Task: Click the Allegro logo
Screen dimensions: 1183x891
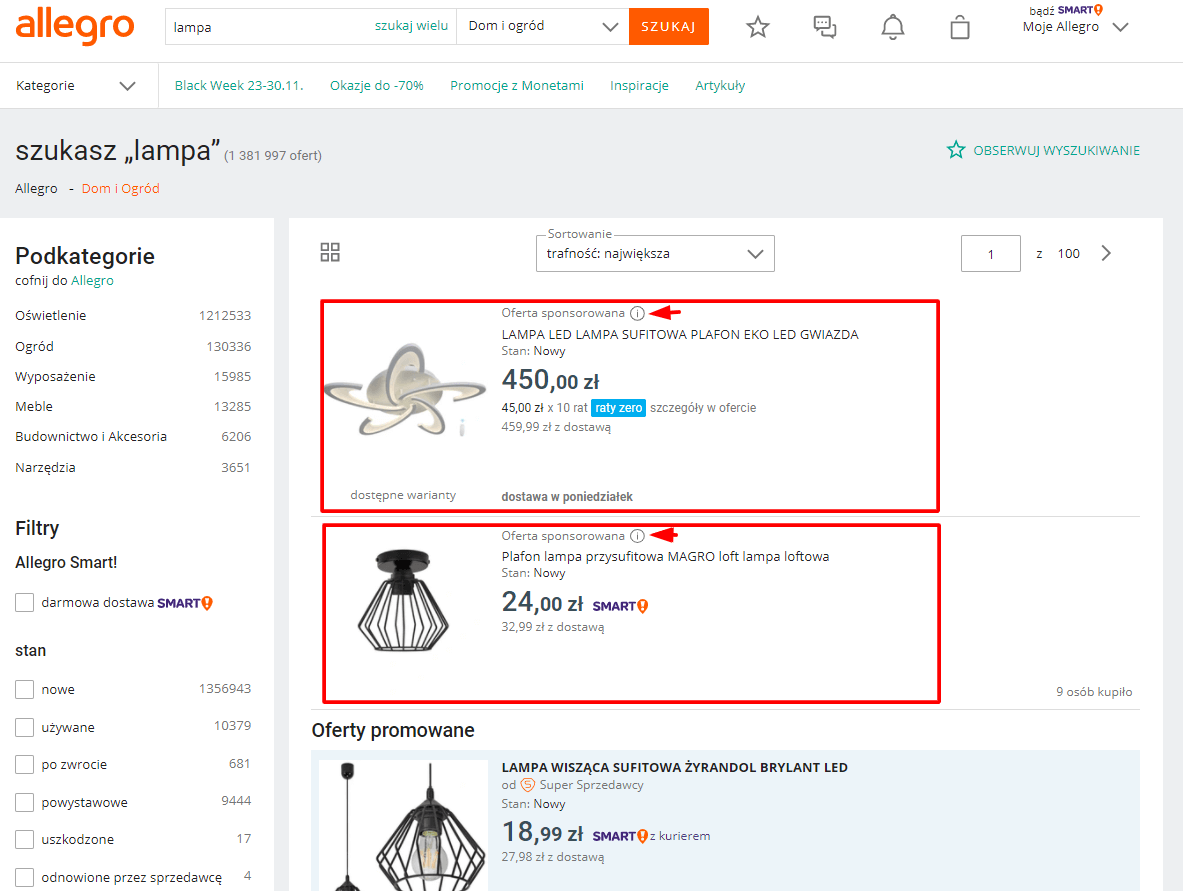Action: [x=74, y=26]
